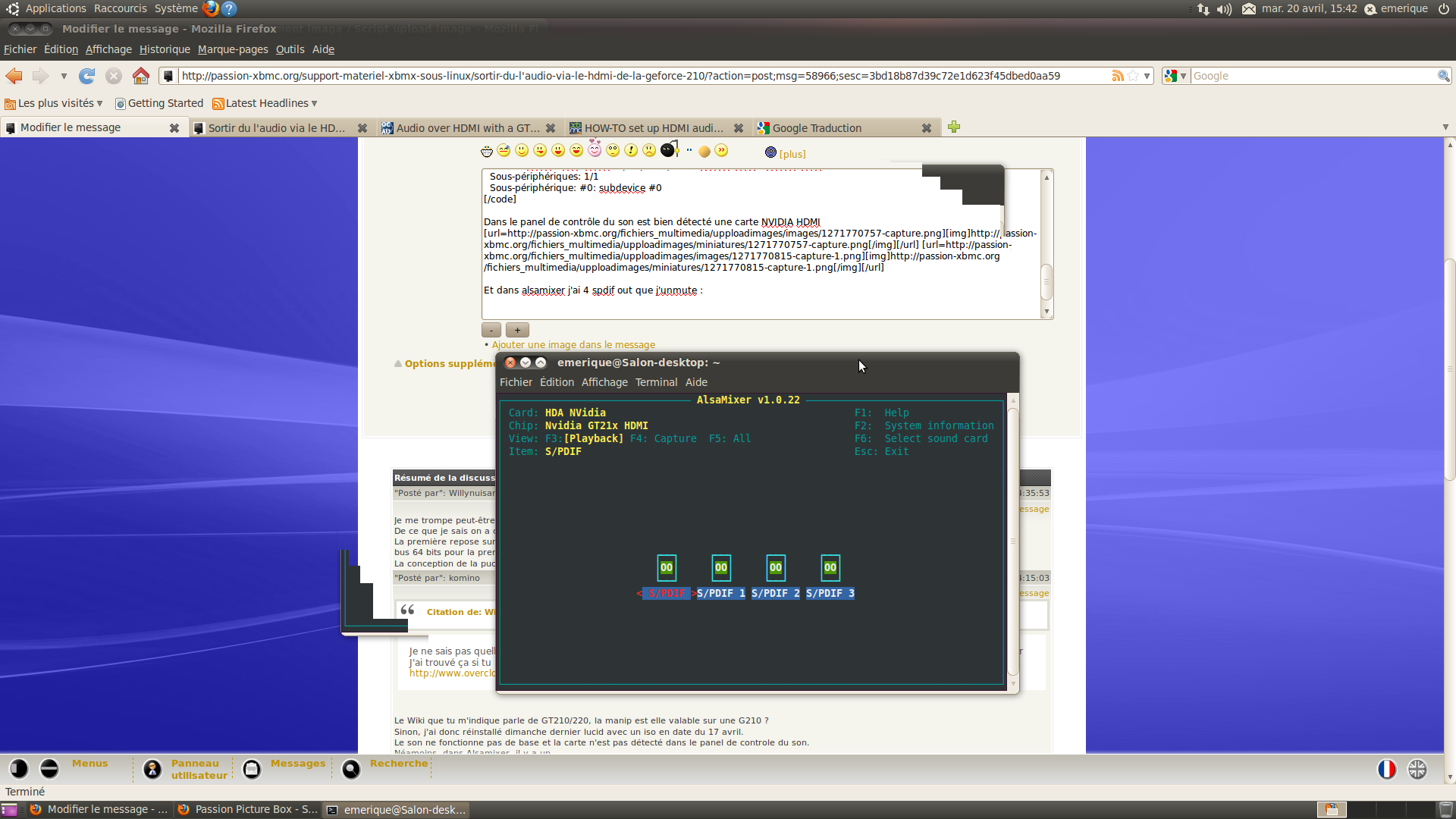The width and height of the screenshot is (1456, 819).
Task: Enlarge the message box with plus button
Action: point(517,330)
